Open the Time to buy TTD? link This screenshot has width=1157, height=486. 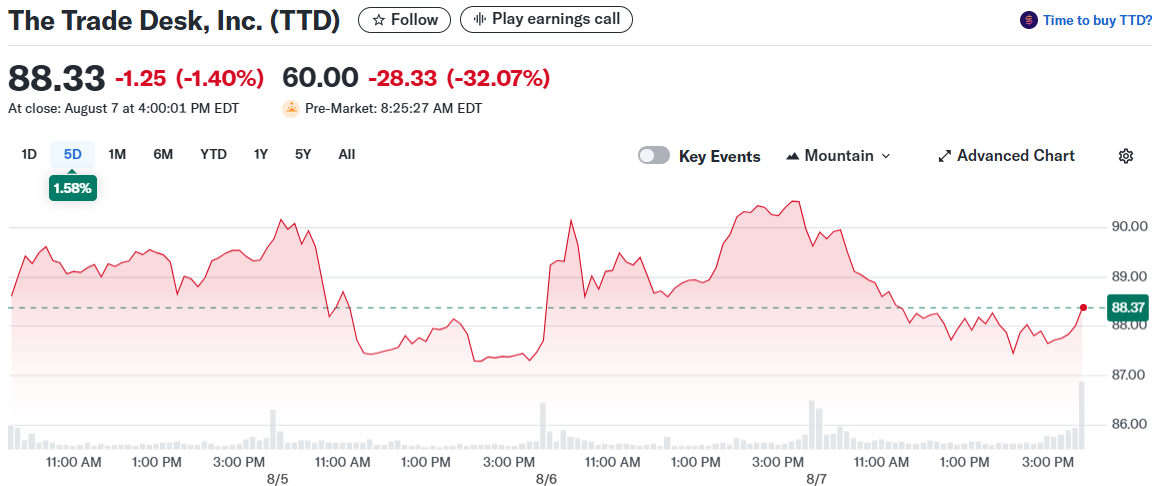[1096, 21]
